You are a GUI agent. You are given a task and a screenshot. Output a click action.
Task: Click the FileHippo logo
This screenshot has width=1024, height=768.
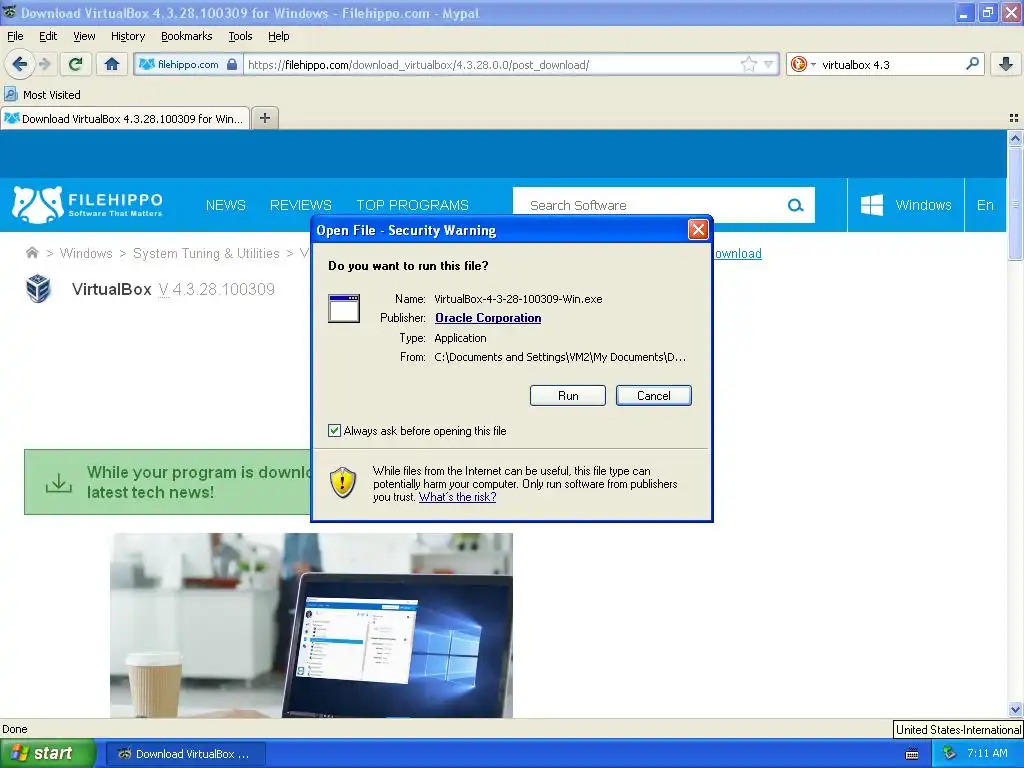88,204
